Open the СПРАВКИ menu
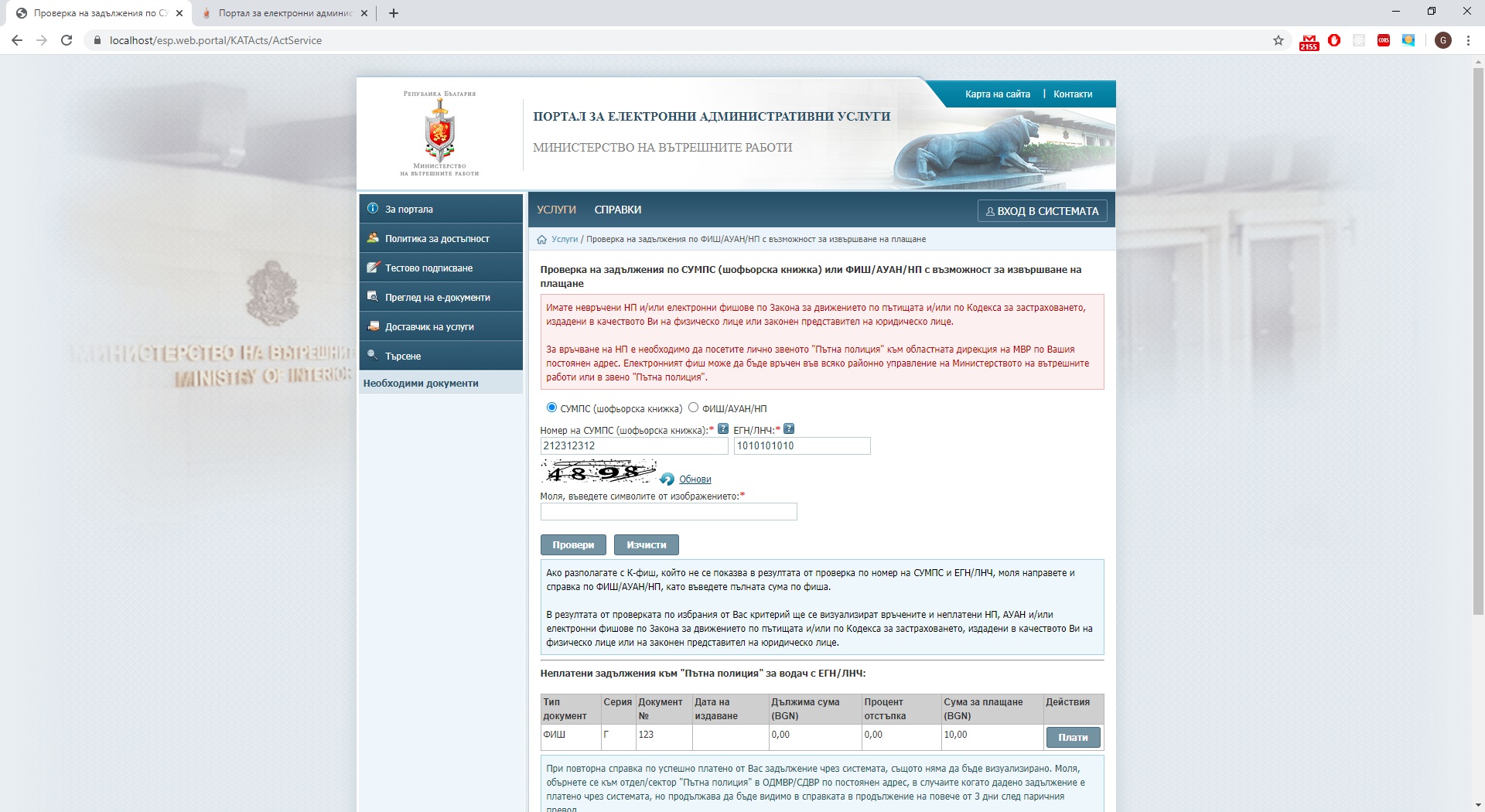Image resolution: width=1485 pixels, height=812 pixels. tap(617, 210)
